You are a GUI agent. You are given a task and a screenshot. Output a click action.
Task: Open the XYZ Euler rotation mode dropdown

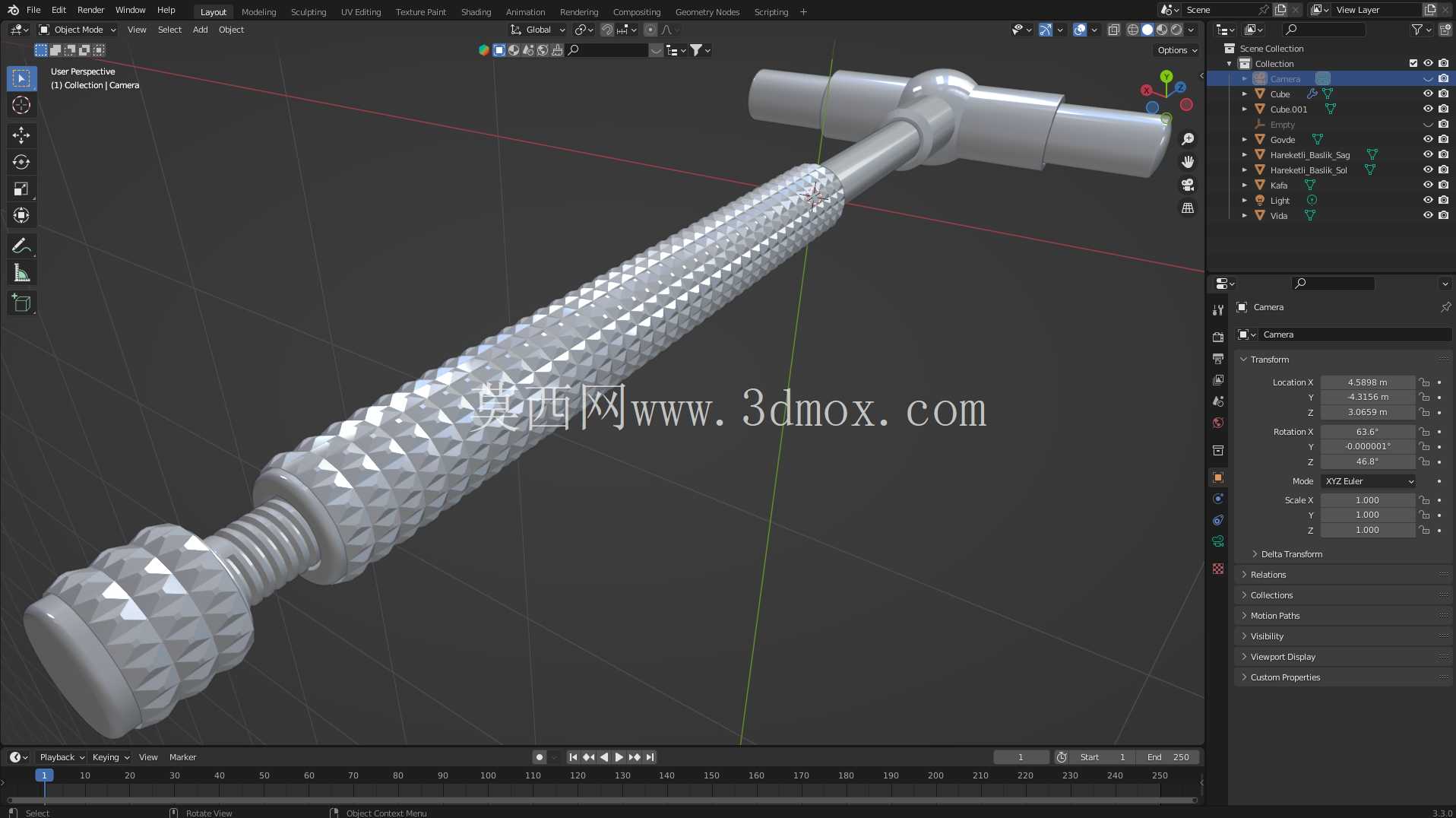click(1369, 481)
